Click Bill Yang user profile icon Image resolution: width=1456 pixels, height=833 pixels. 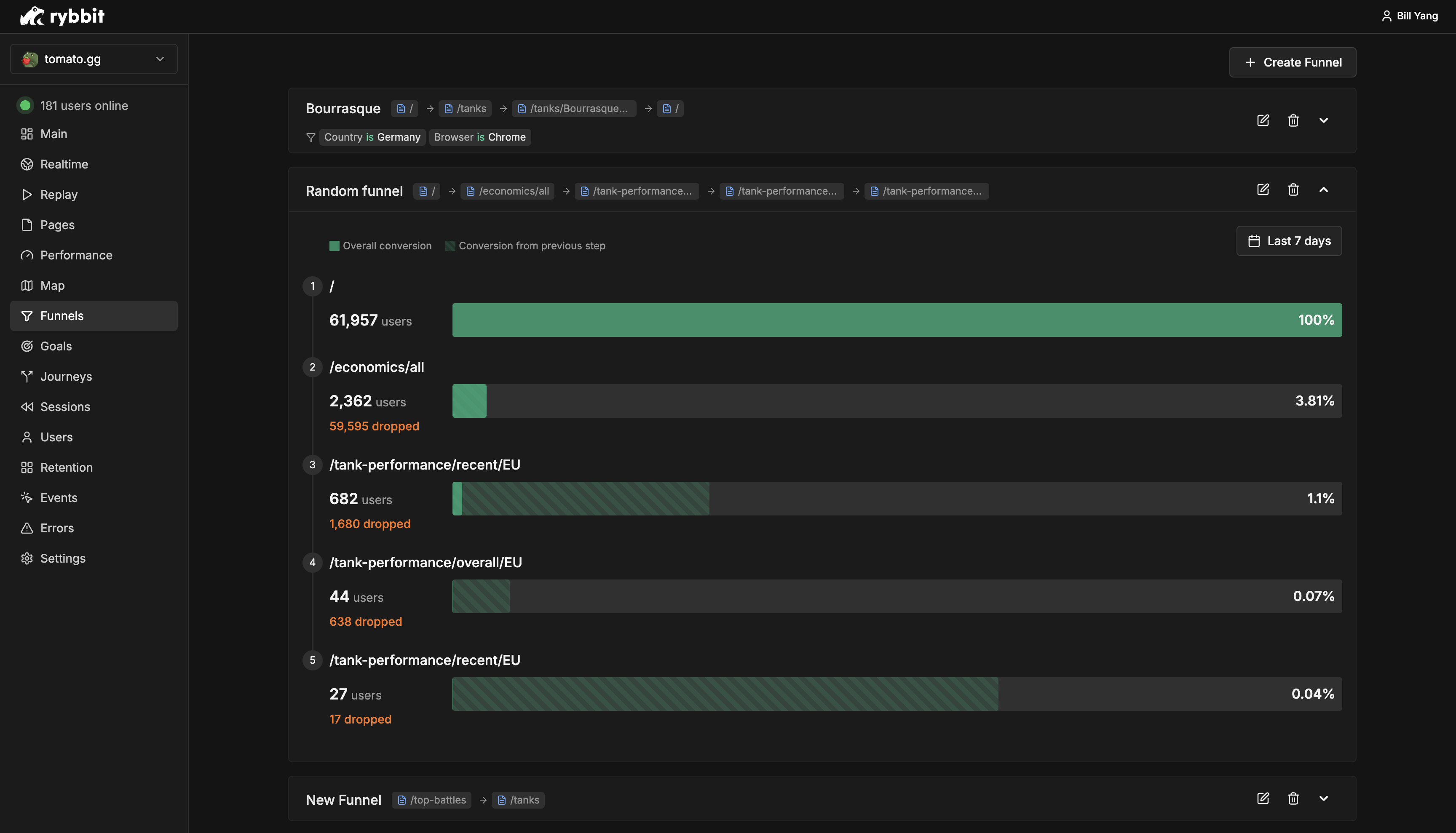click(1386, 16)
